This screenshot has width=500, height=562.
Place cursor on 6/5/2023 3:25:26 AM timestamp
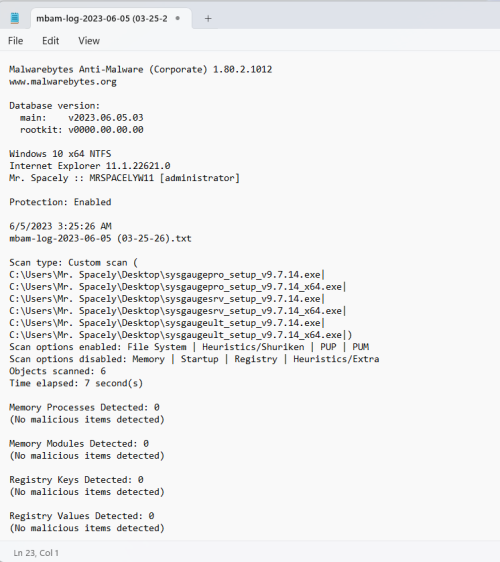pyautogui.click(x=60, y=226)
